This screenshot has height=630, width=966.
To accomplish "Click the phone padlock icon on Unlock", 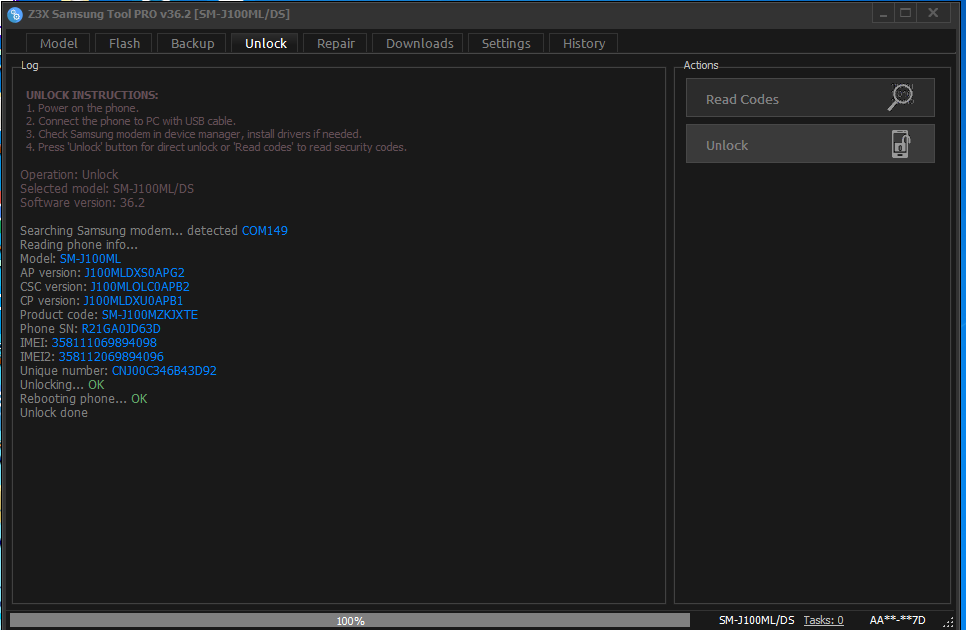I will (x=901, y=143).
